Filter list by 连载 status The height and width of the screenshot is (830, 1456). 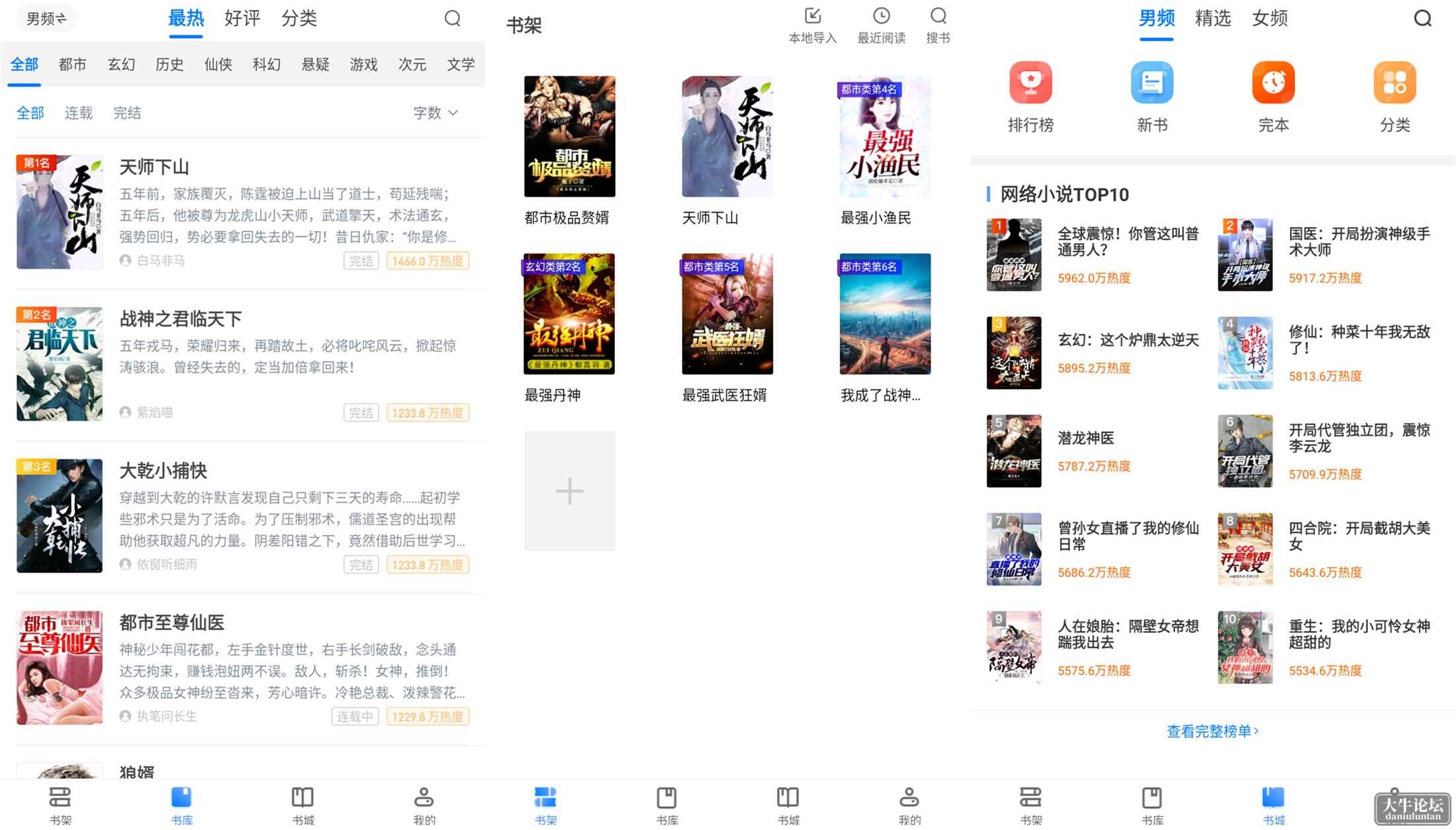(79, 113)
